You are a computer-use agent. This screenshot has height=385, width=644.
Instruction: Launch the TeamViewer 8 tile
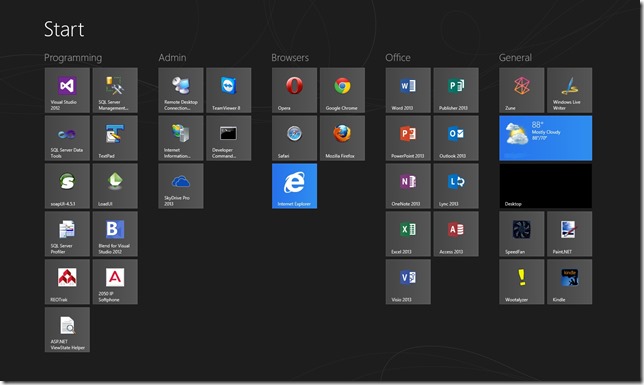(x=229, y=90)
